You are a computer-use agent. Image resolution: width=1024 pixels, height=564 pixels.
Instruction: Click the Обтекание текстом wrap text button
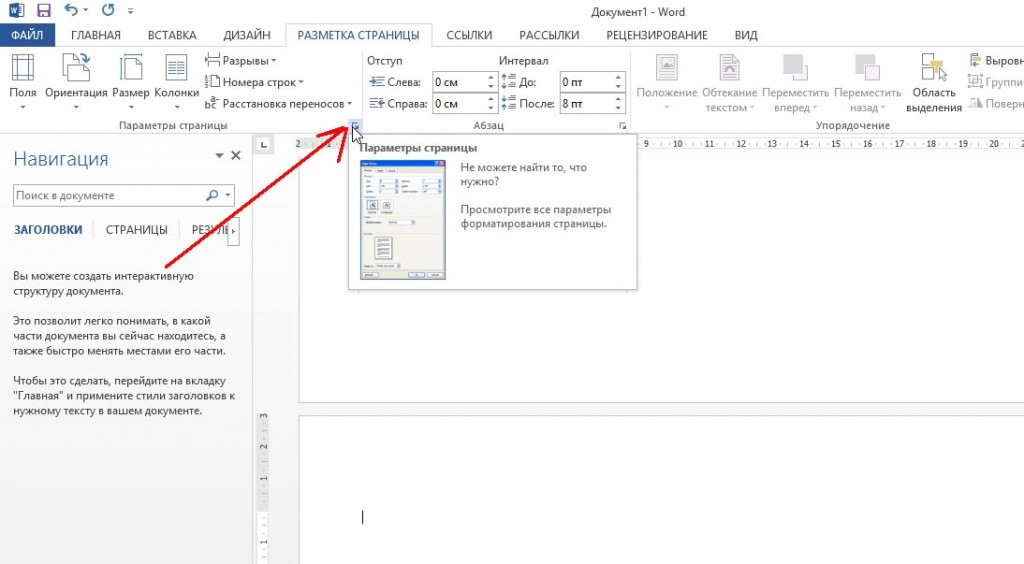coord(729,83)
